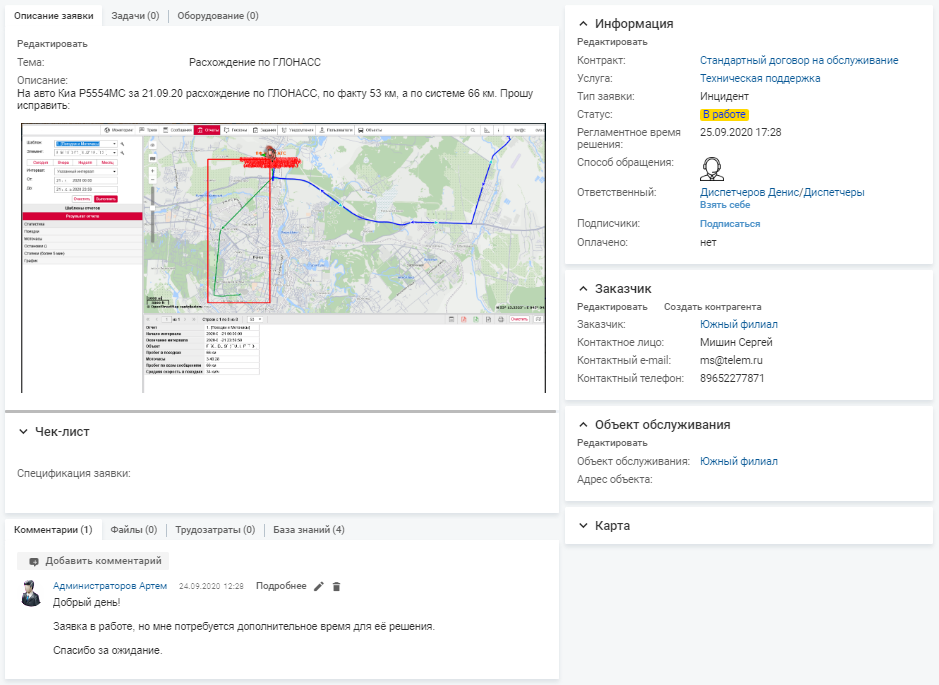Open the Файлы (0) tab
This screenshot has width=939, height=685.
134,529
